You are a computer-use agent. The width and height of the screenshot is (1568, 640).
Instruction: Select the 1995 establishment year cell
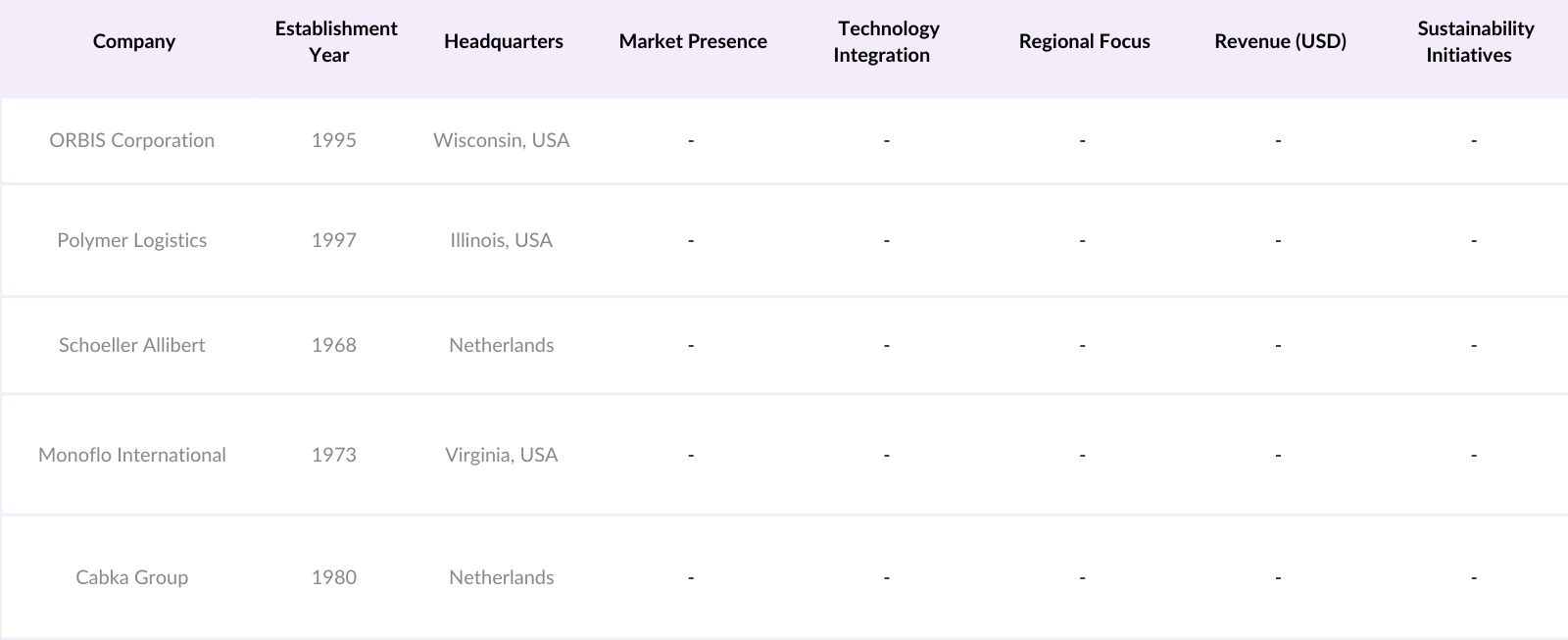coord(334,140)
